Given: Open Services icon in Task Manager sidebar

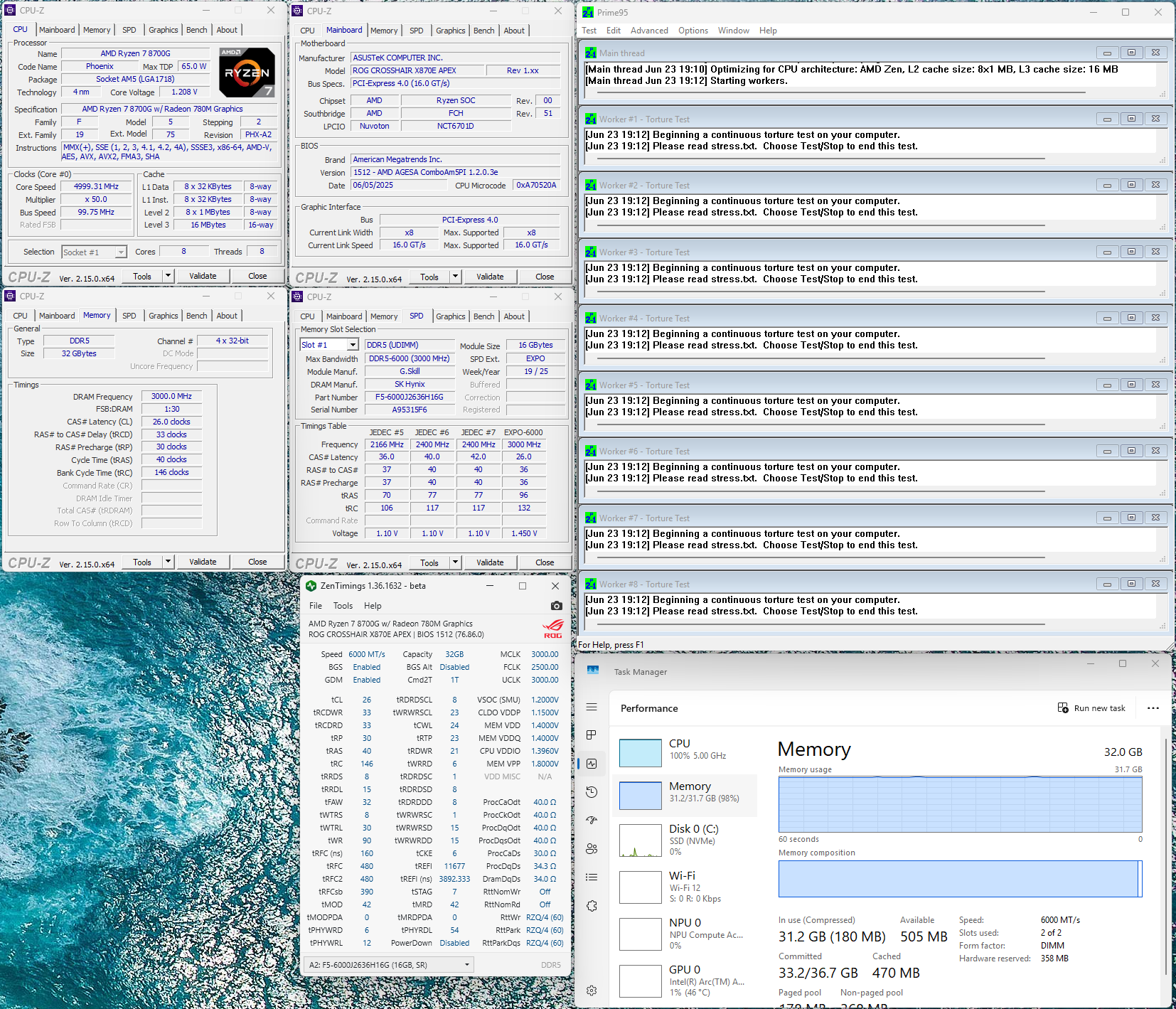Looking at the screenshot, I should (592, 906).
